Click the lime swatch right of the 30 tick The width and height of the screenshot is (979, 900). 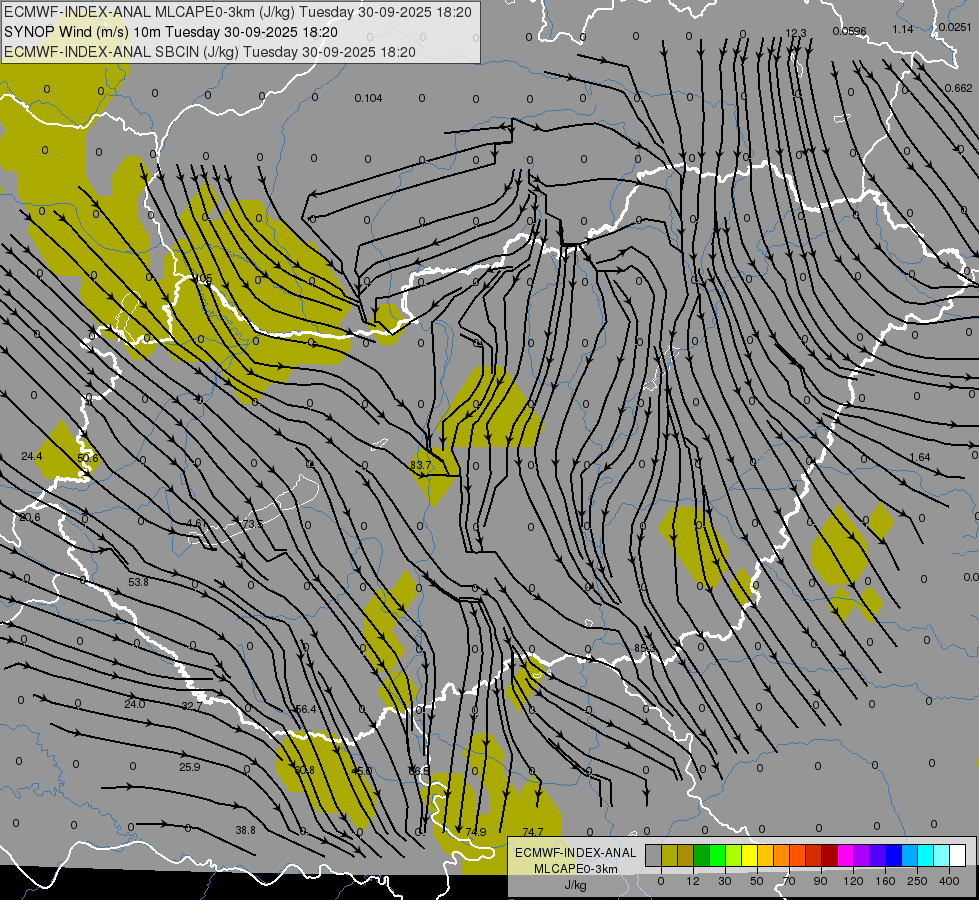pyautogui.click(x=734, y=856)
